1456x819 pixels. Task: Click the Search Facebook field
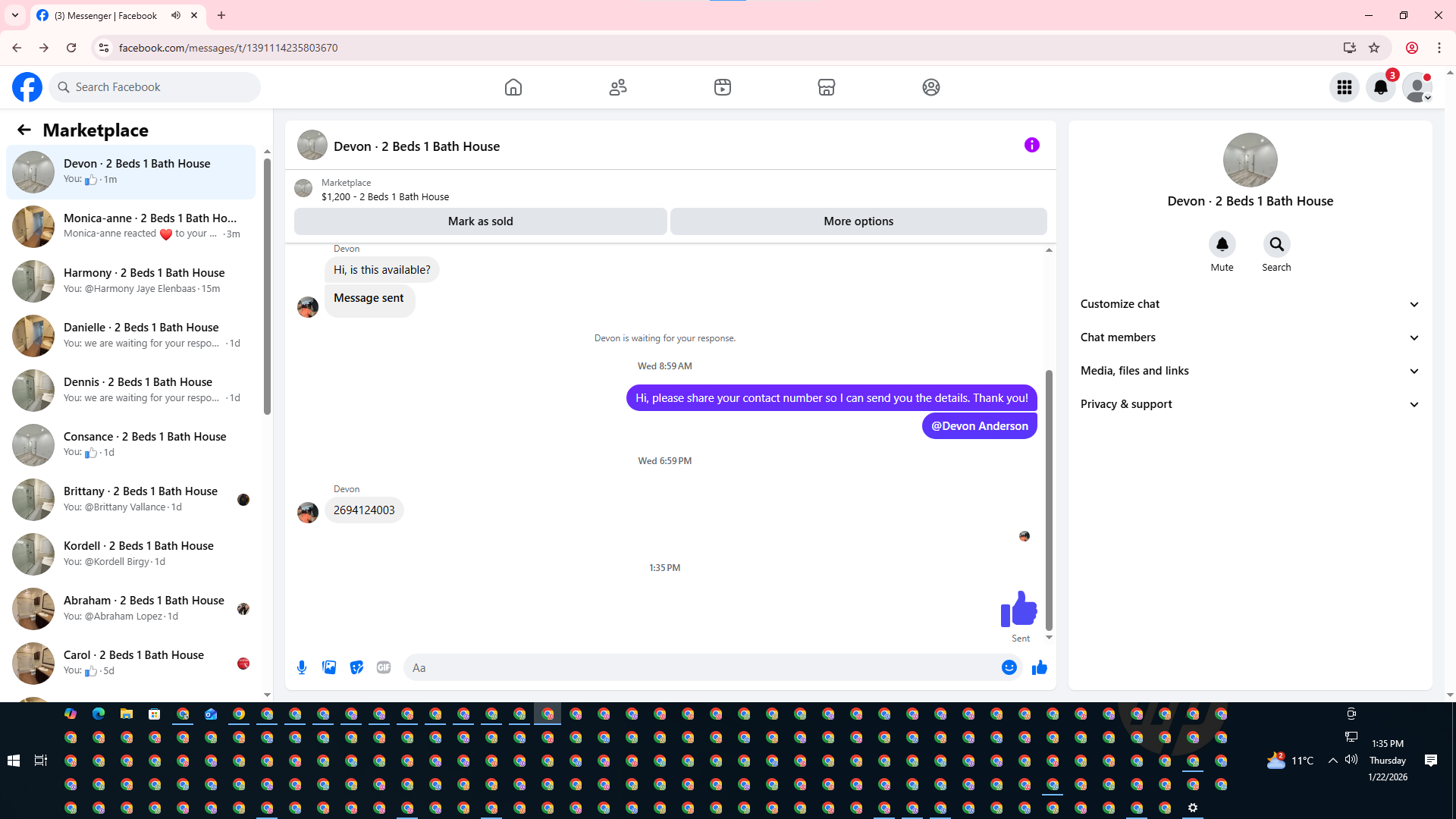155,87
